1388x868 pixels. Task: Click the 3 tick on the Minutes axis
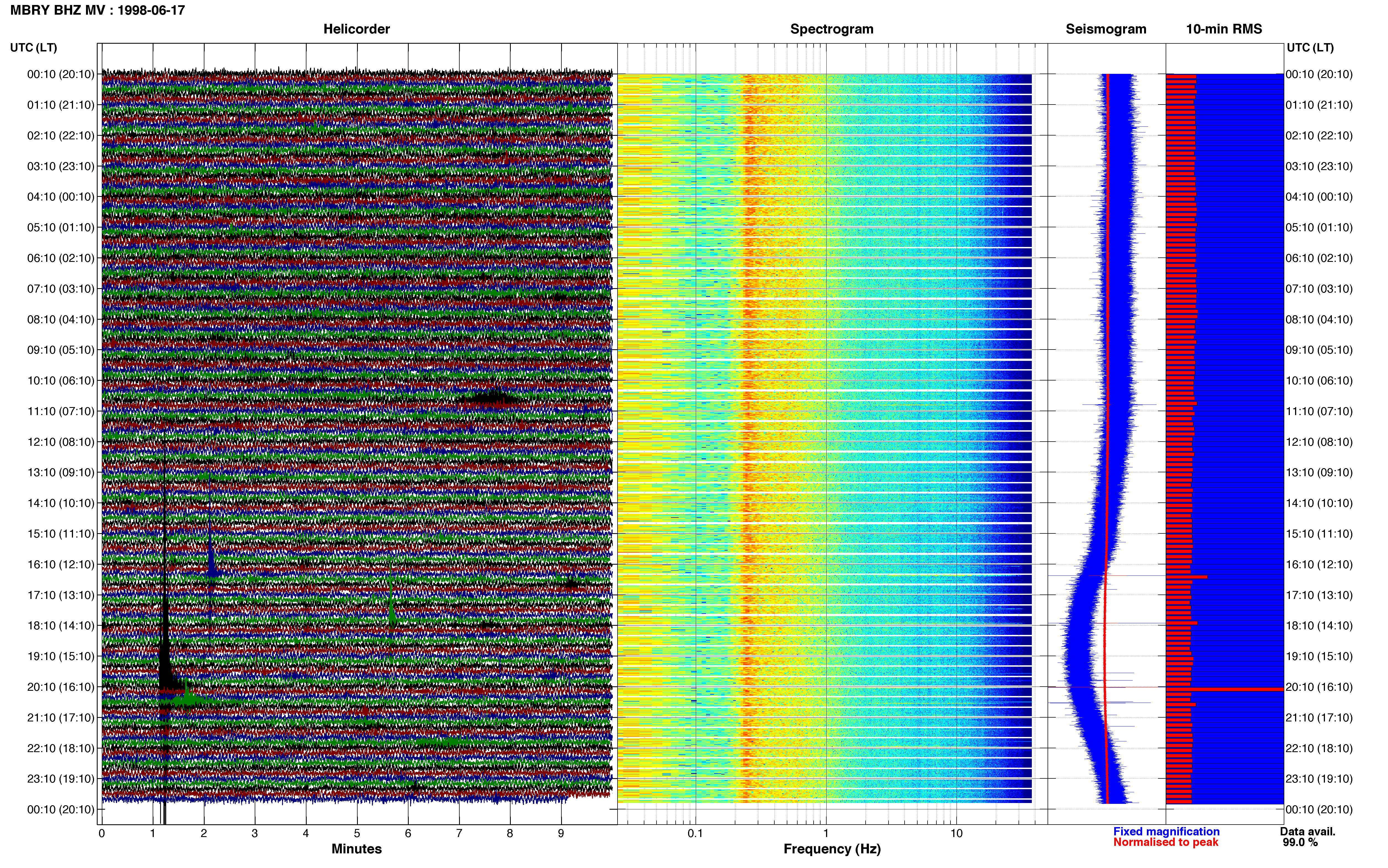(255, 833)
